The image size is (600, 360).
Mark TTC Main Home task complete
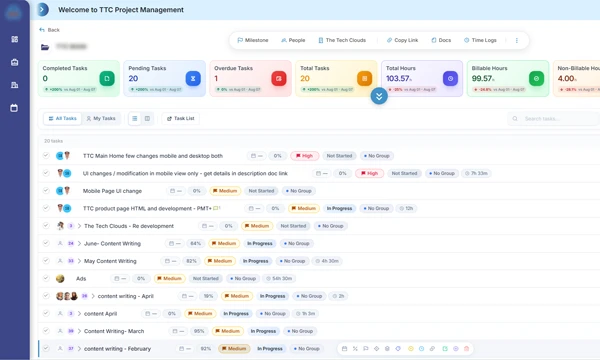click(46, 156)
